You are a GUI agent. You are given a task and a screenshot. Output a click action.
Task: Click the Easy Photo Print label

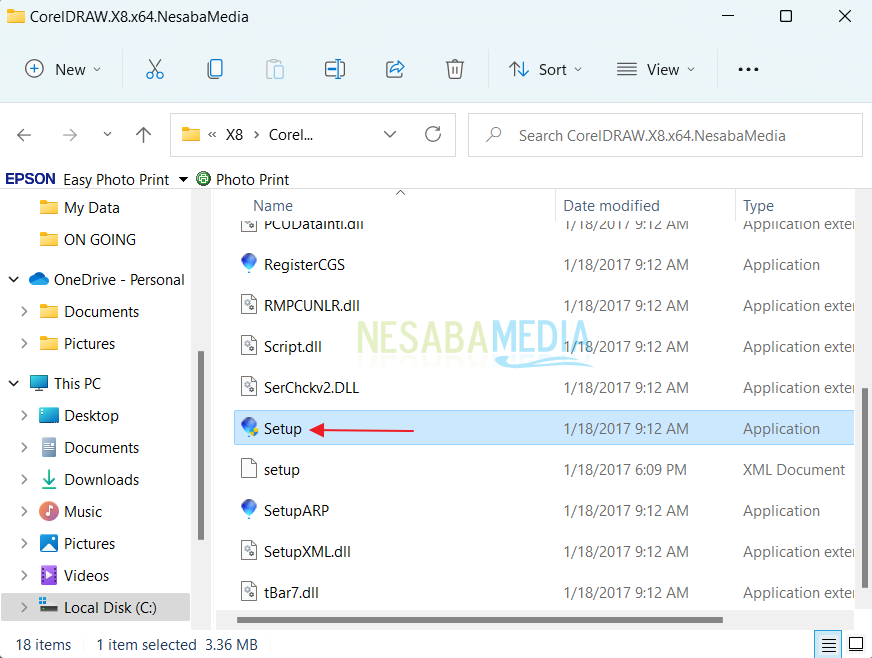click(x=116, y=180)
